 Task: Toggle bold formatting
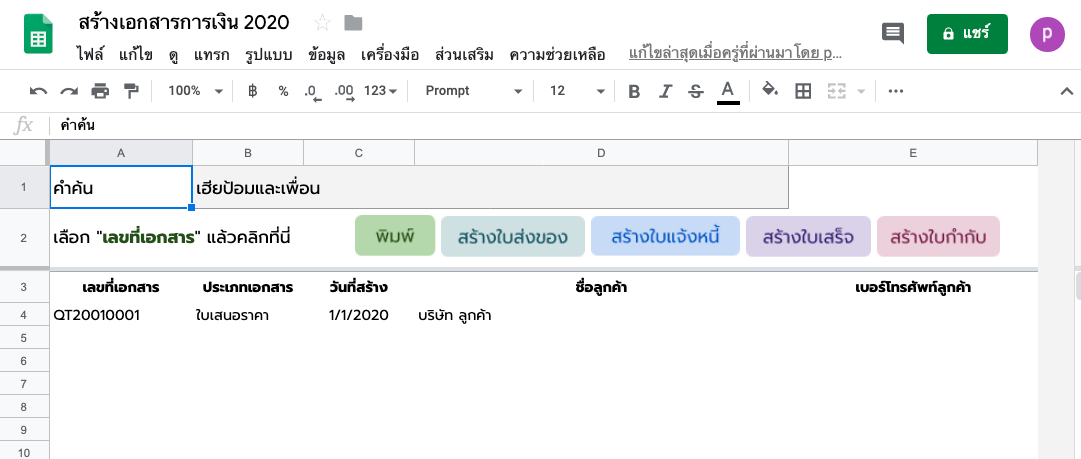634,91
